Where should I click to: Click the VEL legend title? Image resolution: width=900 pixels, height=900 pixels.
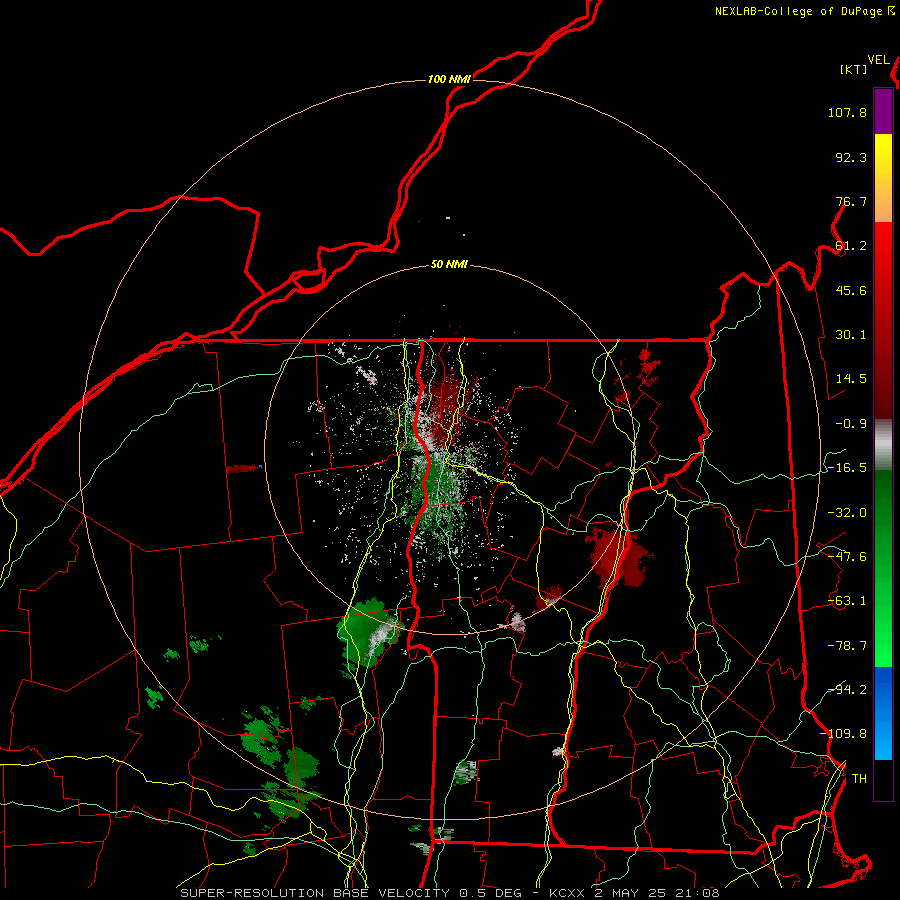(x=879, y=60)
